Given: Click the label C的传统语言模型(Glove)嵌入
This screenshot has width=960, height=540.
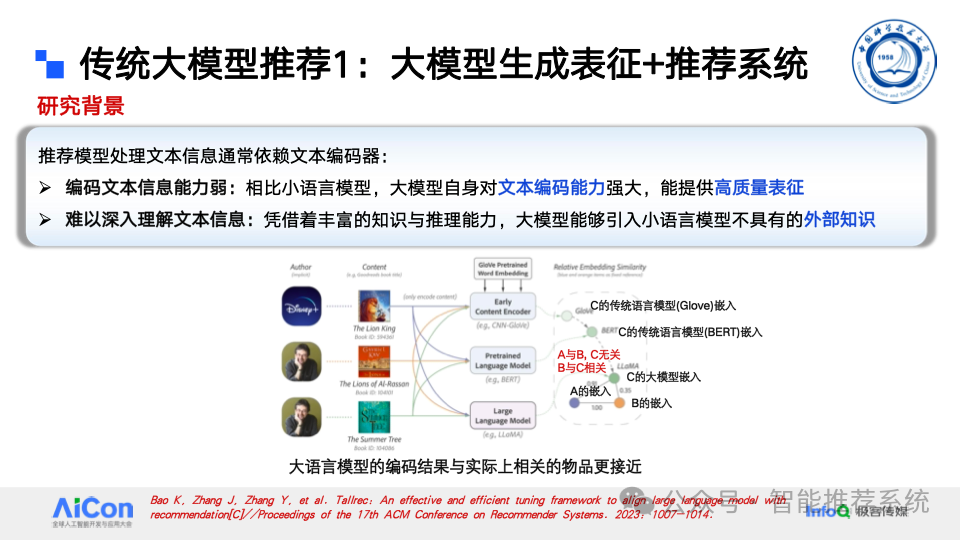Looking at the screenshot, I should click(x=663, y=306).
